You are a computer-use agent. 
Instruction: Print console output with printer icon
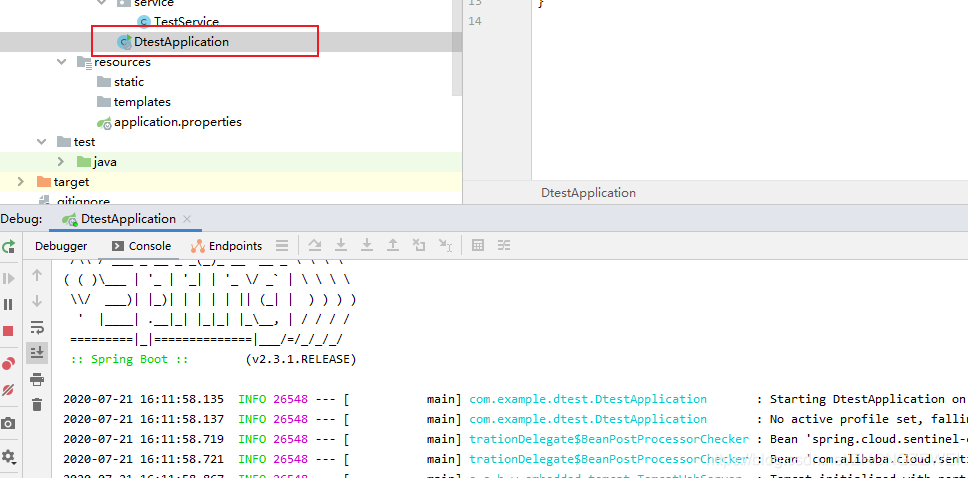click(x=37, y=379)
